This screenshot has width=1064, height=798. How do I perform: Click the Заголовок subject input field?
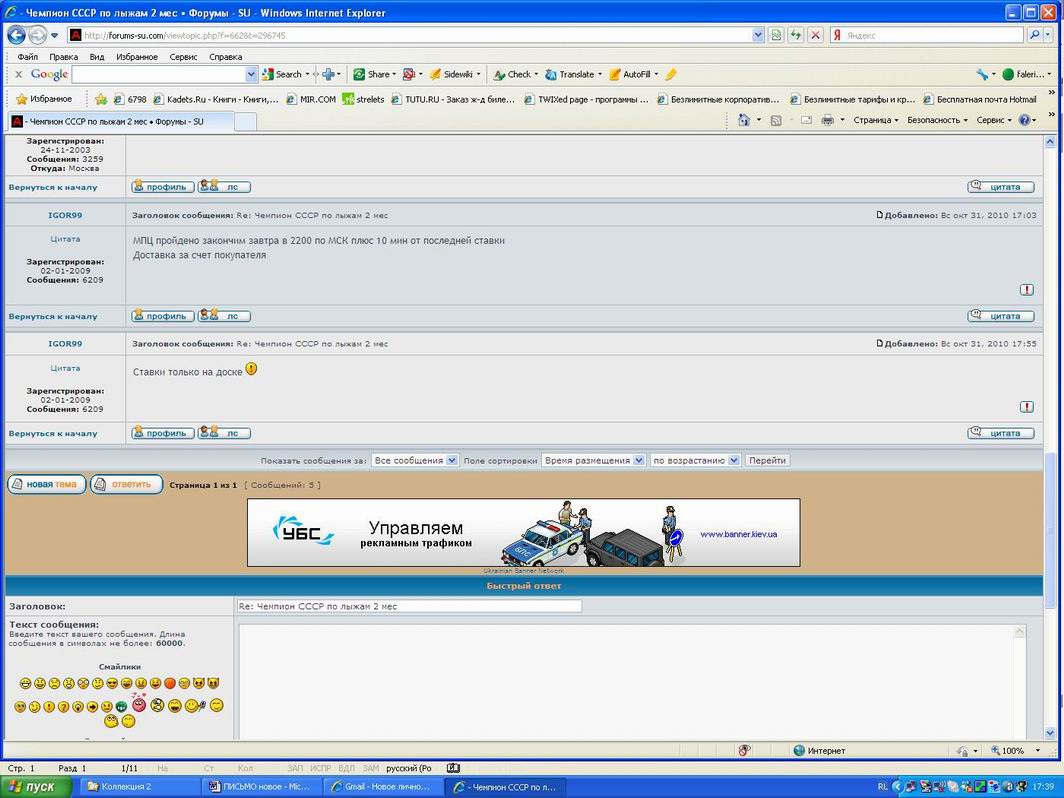point(409,606)
